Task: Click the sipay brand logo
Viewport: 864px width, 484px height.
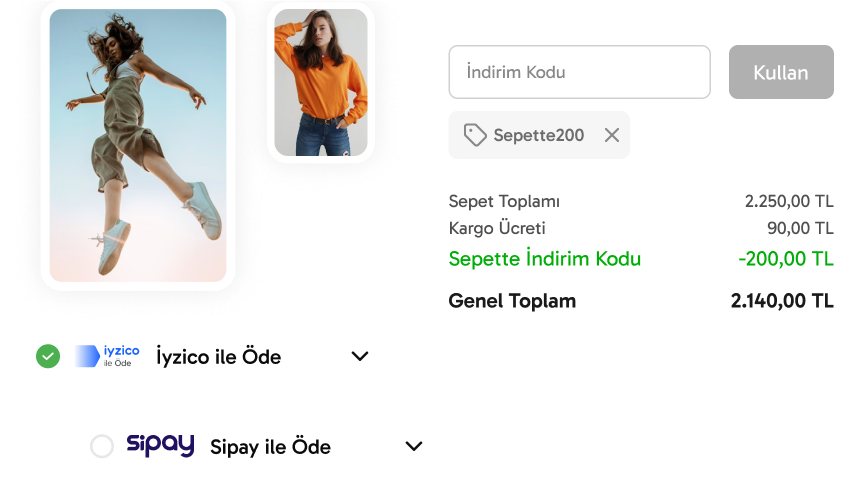Action: pyautogui.click(x=160, y=446)
